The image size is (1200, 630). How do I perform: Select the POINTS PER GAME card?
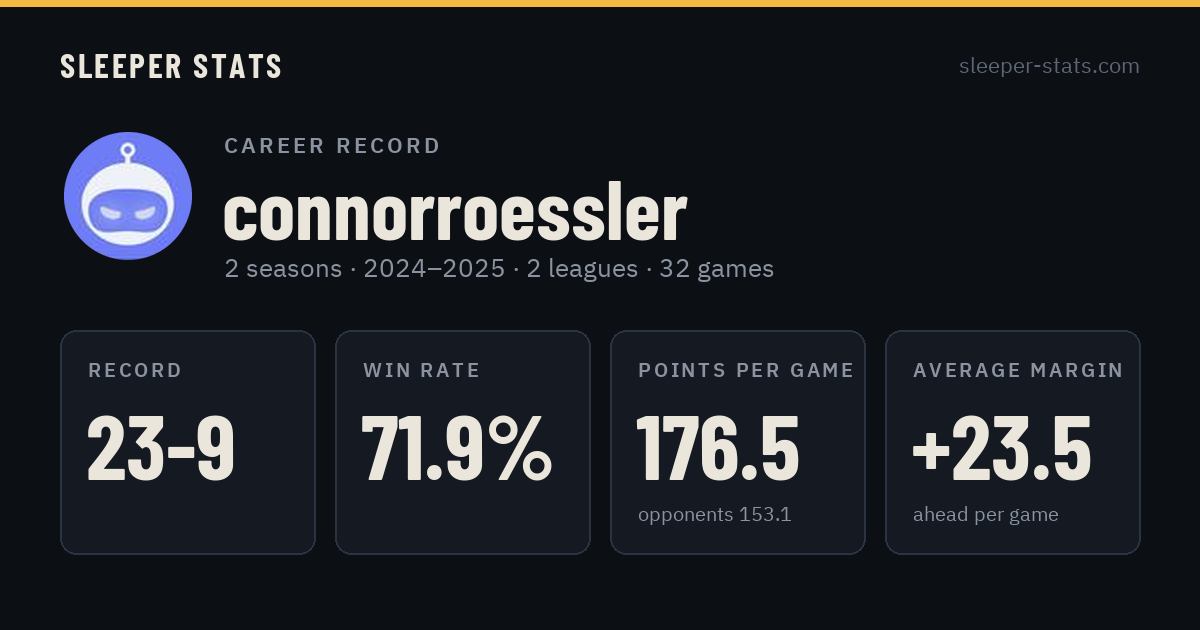738,442
